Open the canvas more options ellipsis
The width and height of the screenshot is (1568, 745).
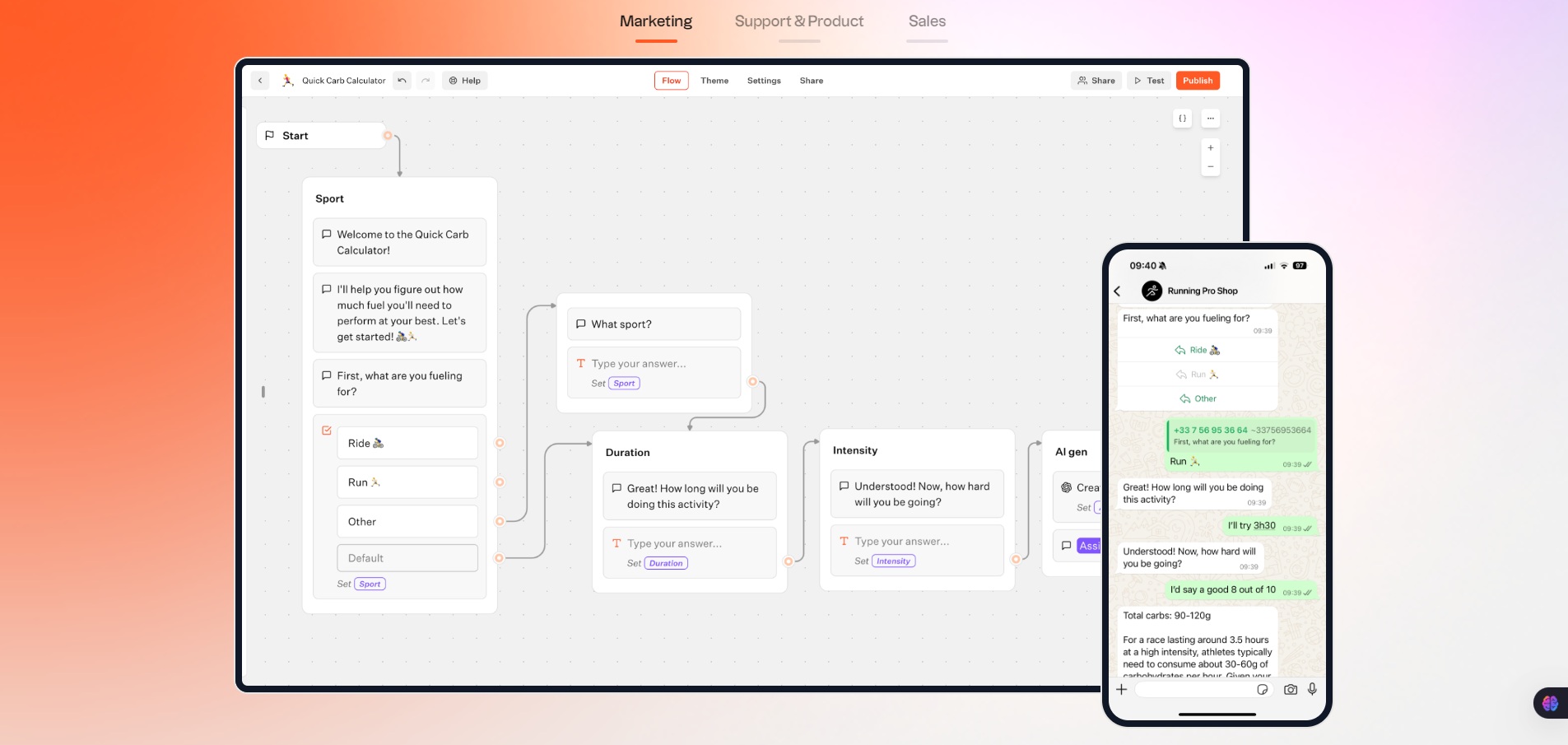pyautogui.click(x=1211, y=119)
